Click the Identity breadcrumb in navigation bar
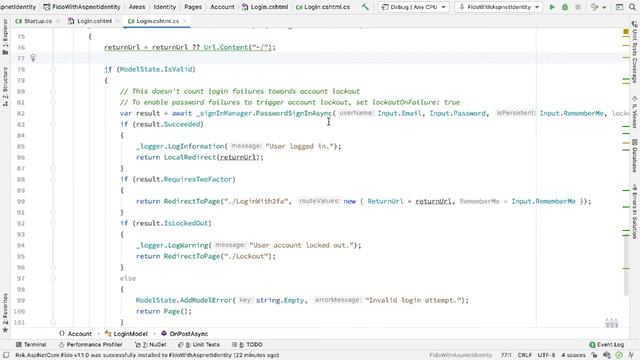 coord(164,7)
